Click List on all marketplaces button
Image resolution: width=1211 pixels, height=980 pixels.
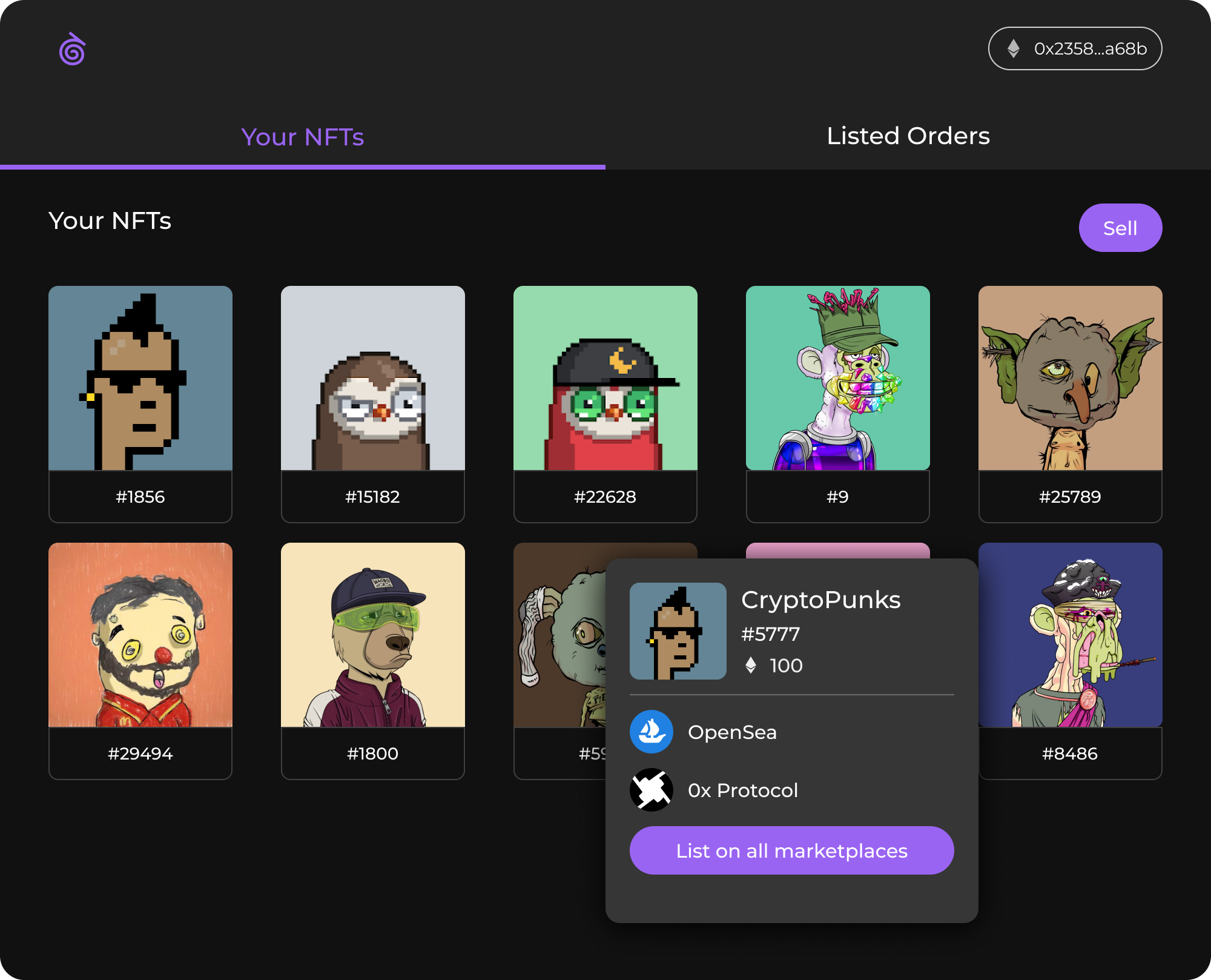click(x=792, y=850)
